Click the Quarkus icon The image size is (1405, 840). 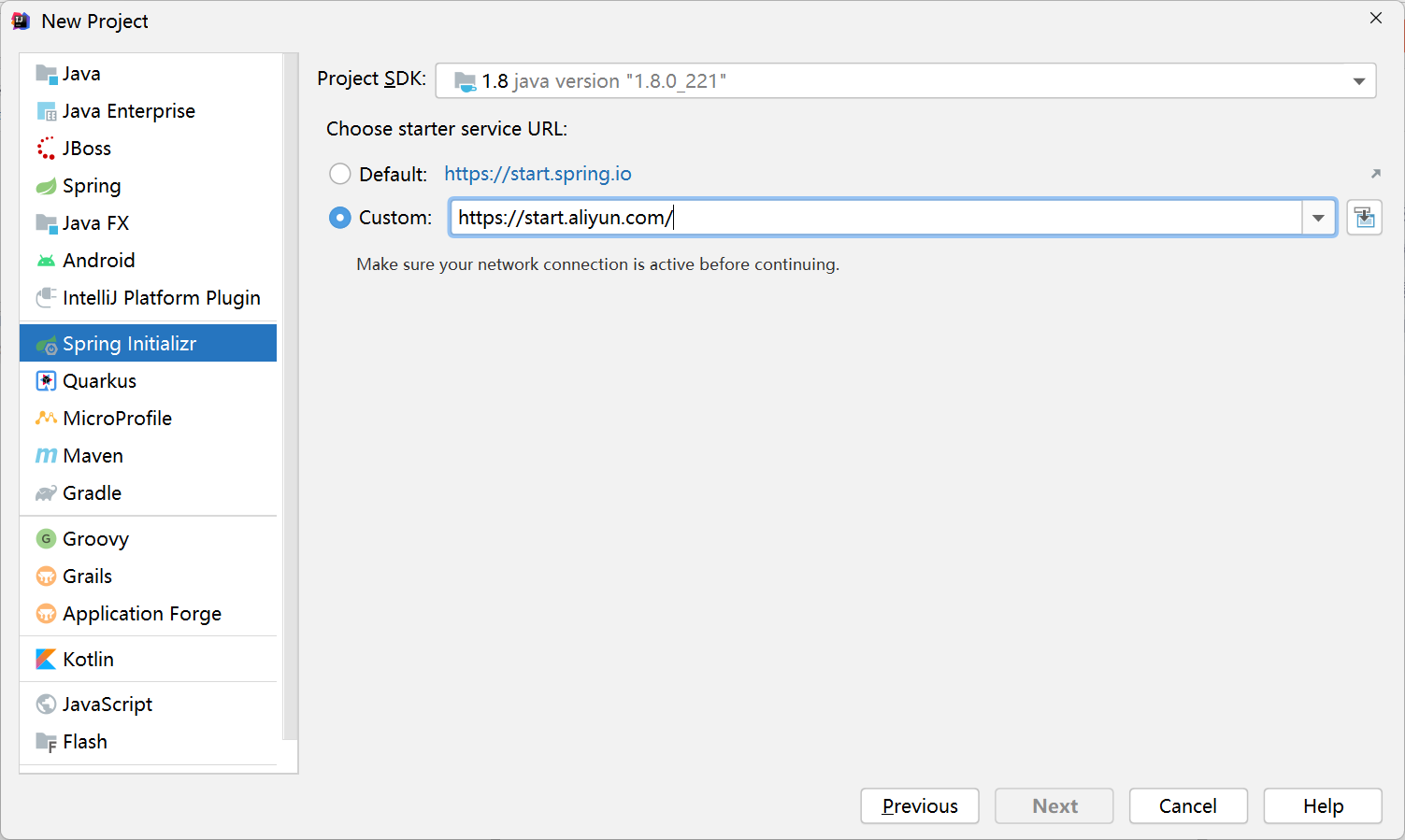pyautogui.click(x=46, y=381)
